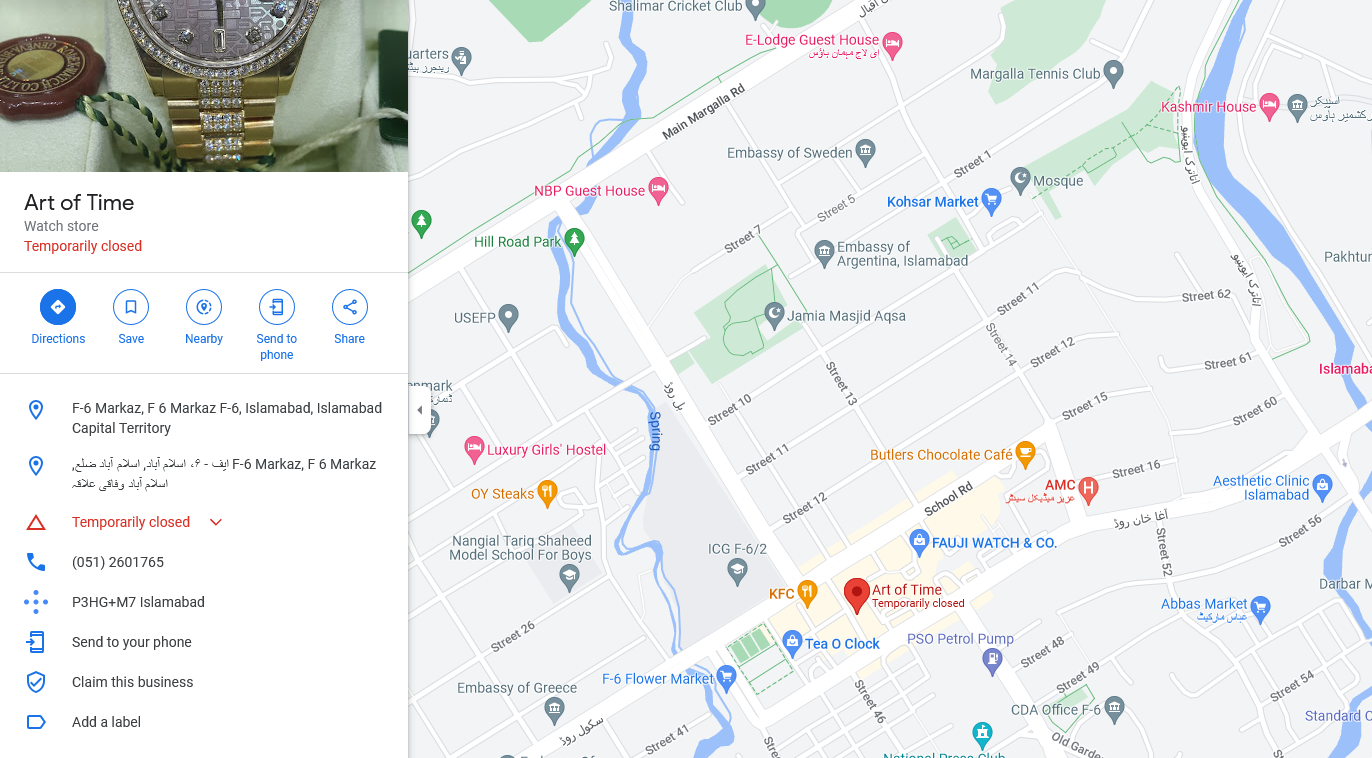Save Art of Time using bookmark icon
Viewport: 1372px width, 758px height.
pyautogui.click(x=131, y=307)
